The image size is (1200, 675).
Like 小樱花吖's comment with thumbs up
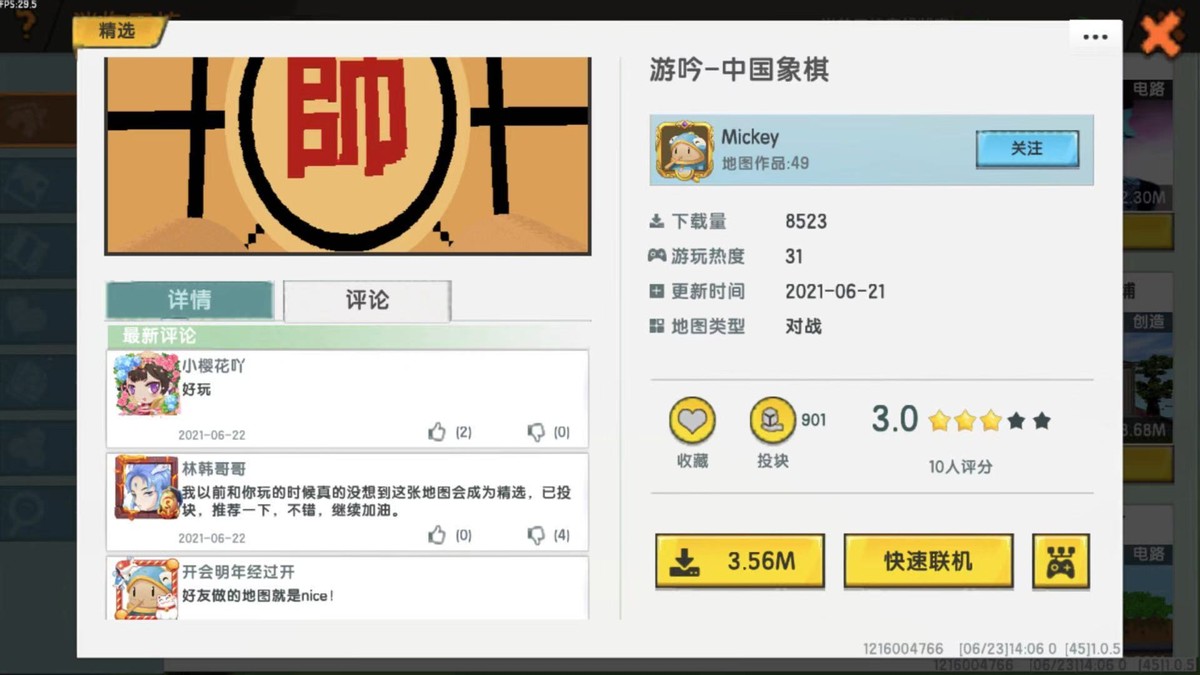[437, 432]
